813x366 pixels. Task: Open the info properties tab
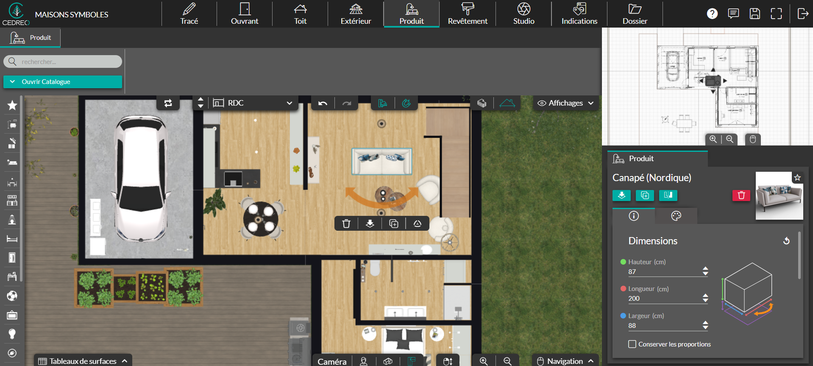coord(634,216)
